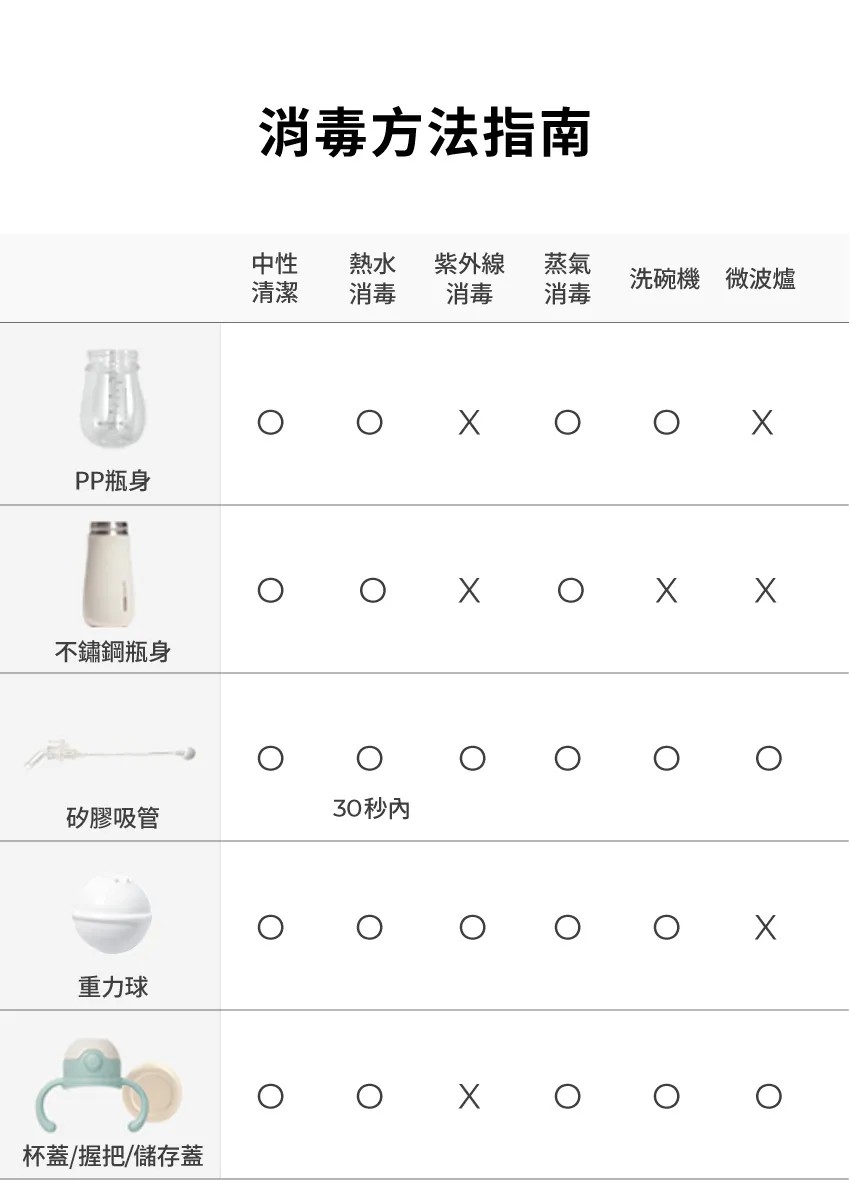Click the 不鏽鋼瓶身 stainless bottle image
Image resolution: width=850 pixels, height=1194 pixels.
tap(106, 574)
